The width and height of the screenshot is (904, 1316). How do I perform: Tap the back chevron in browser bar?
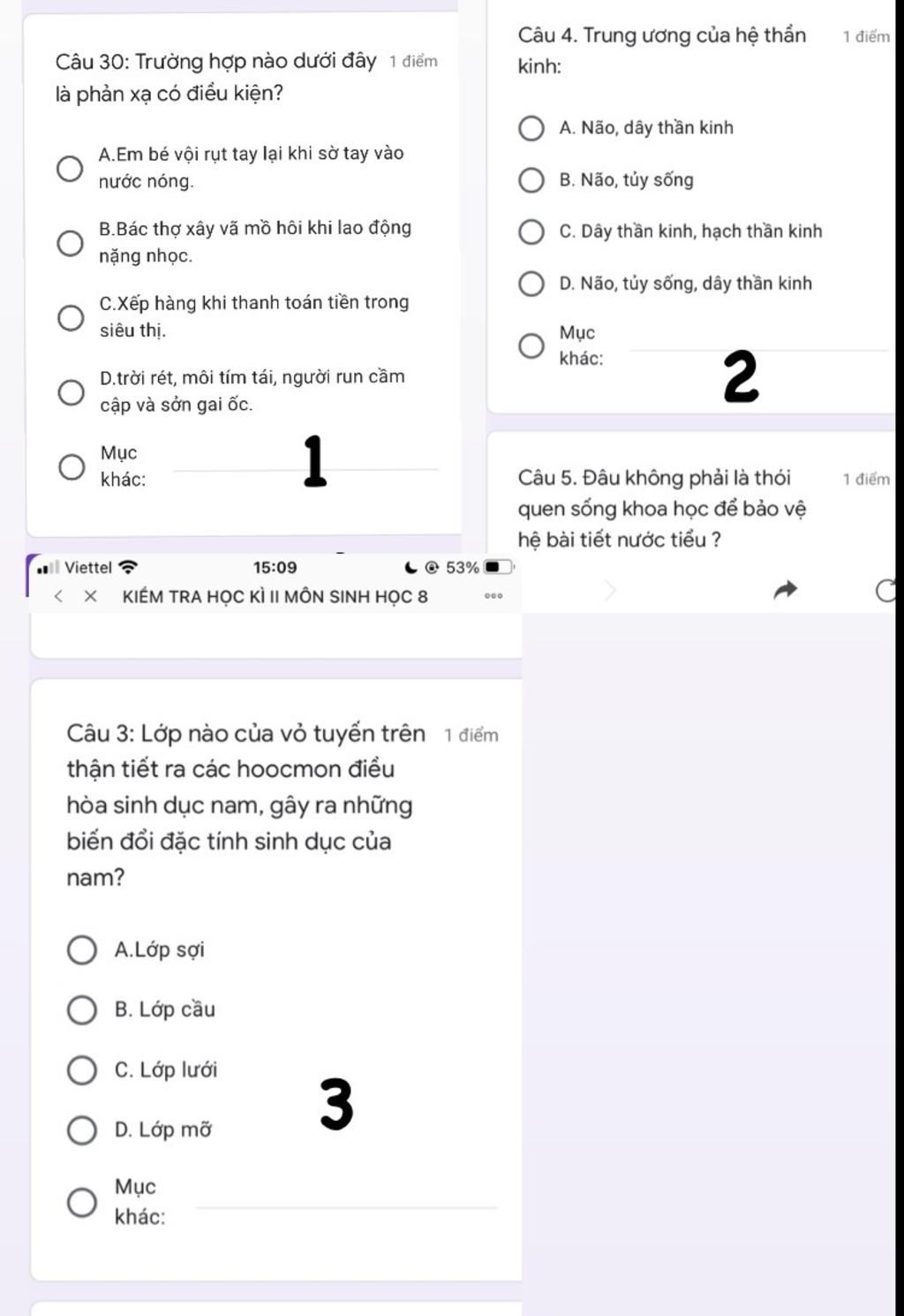[58, 596]
